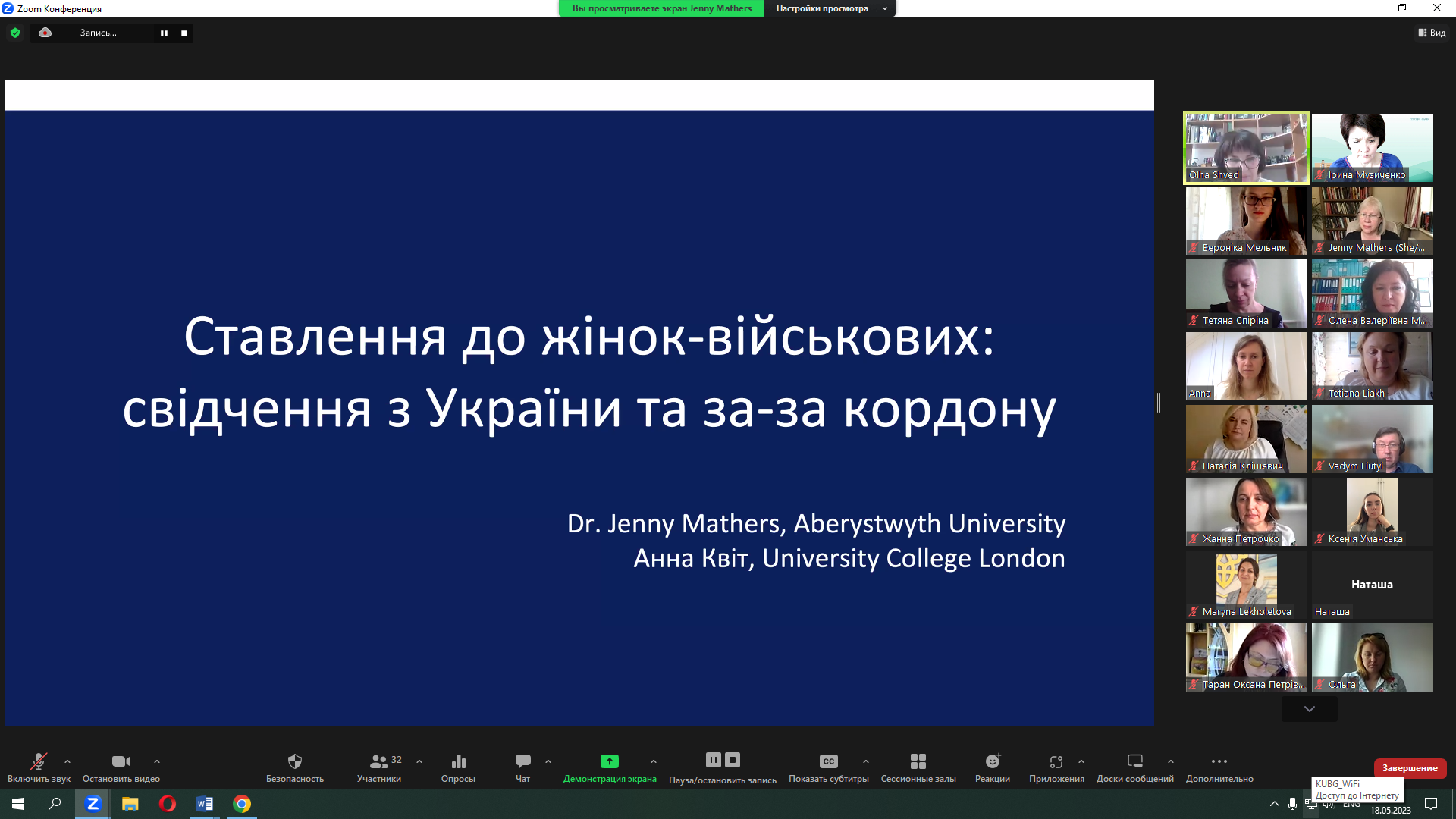
Task: Open the Реакции menu
Action: click(x=993, y=766)
